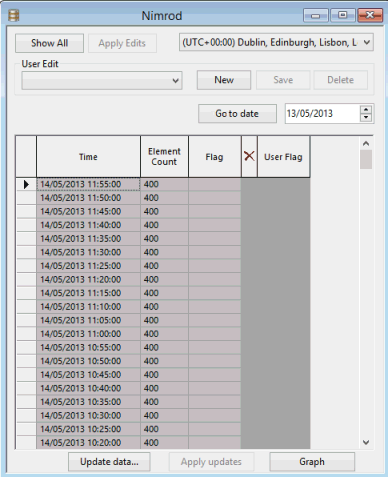Select the 14/05/2013 11:25:00 time cell
Image resolution: width=388 pixels, height=477 pixels.
click(x=88, y=266)
